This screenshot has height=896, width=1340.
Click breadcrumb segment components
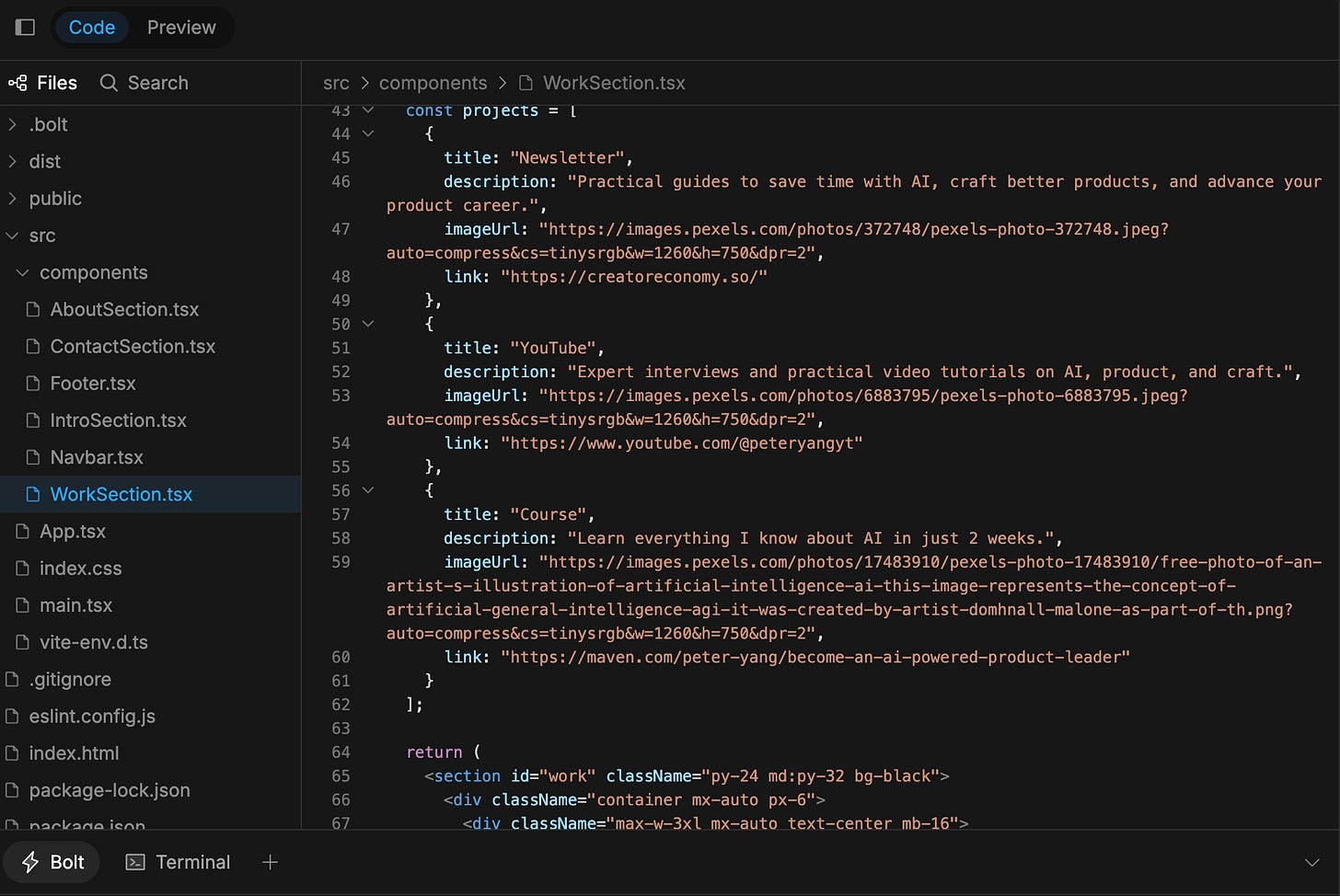coord(433,83)
